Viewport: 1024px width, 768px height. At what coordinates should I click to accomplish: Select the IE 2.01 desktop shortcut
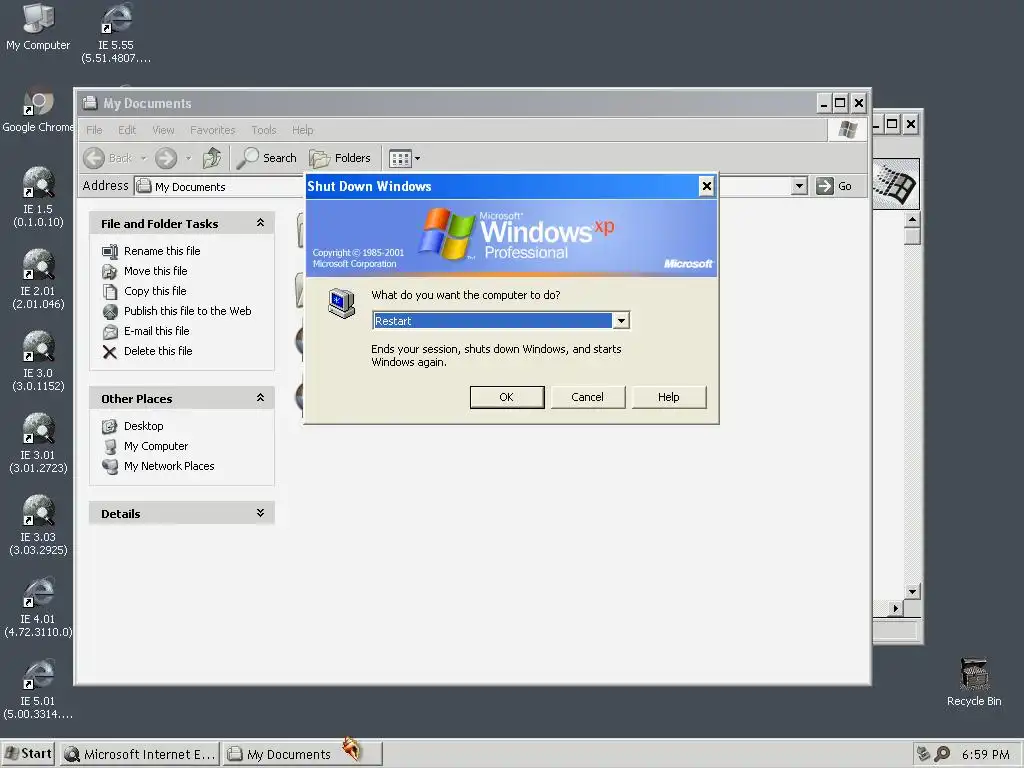point(38,278)
